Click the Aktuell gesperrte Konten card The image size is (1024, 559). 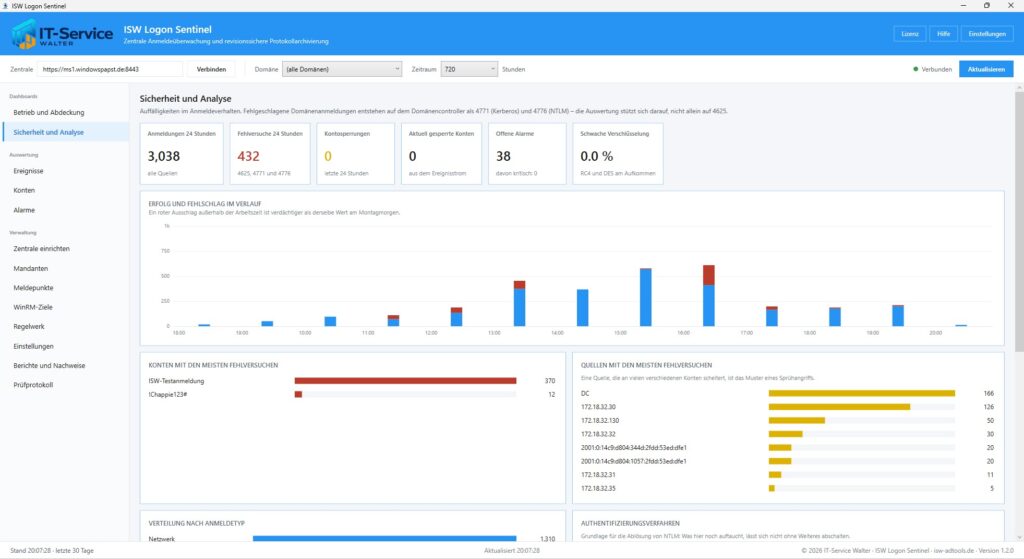tap(441, 153)
